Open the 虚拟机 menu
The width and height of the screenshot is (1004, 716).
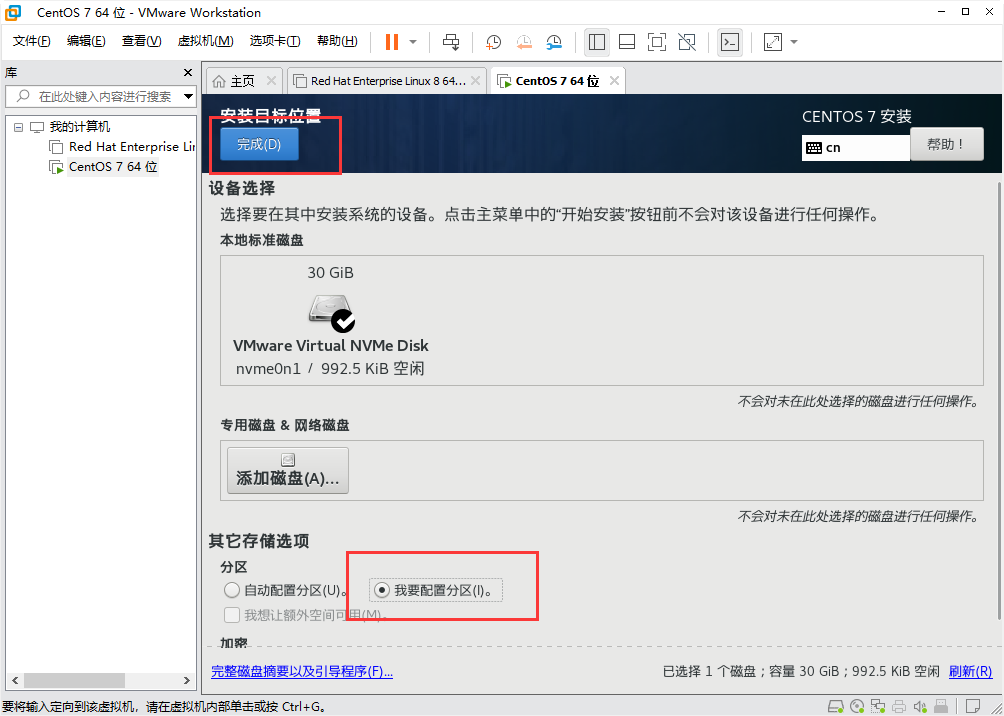(x=205, y=41)
